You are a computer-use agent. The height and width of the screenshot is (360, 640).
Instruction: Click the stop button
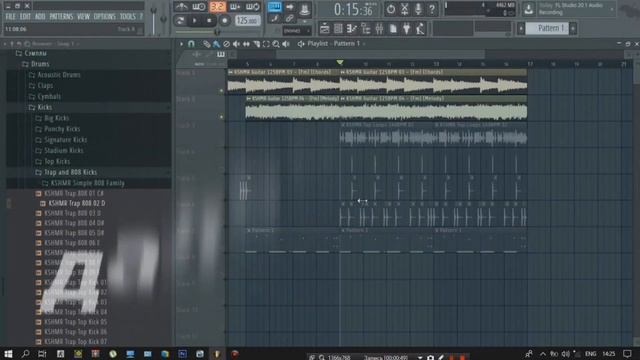click(x=209, y=20)
